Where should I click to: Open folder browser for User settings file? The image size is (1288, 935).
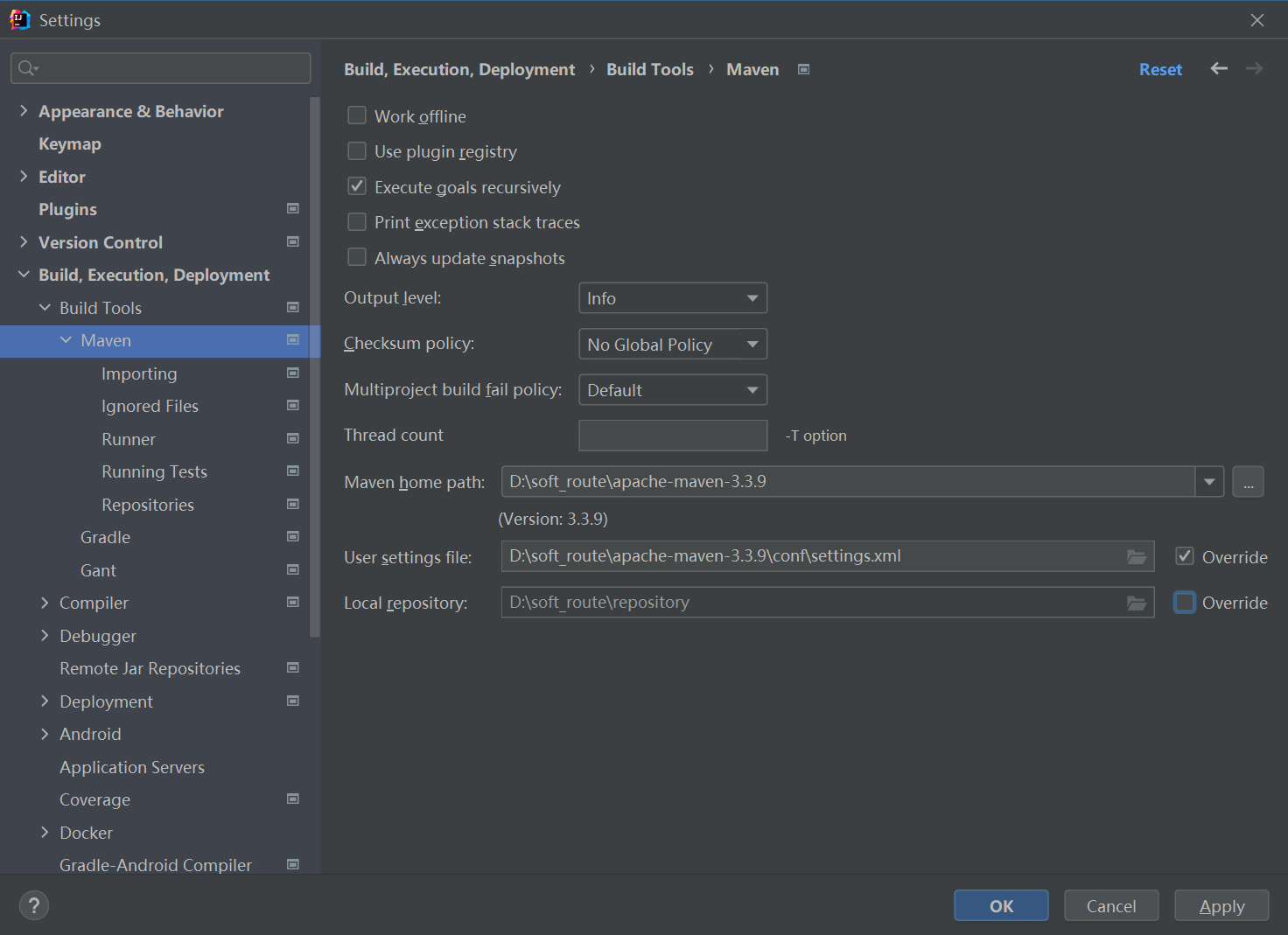pyautogui.click(x=1137, y=557)
